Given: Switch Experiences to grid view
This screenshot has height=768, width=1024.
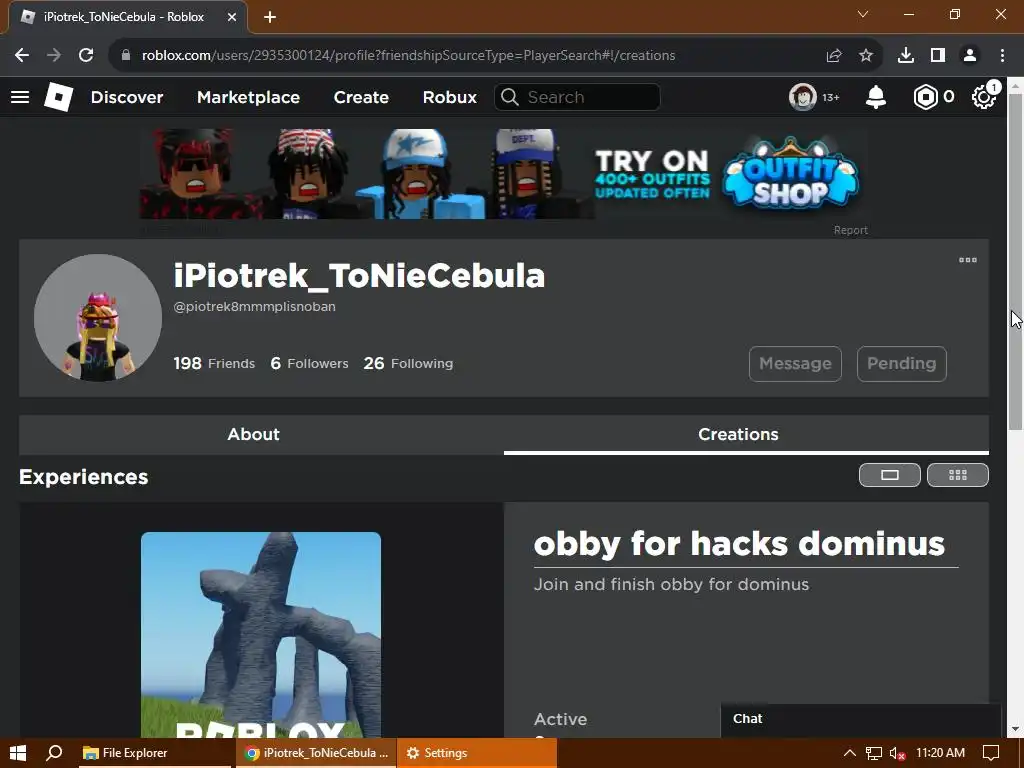Looking at the screenshot, I should point(957,475).
